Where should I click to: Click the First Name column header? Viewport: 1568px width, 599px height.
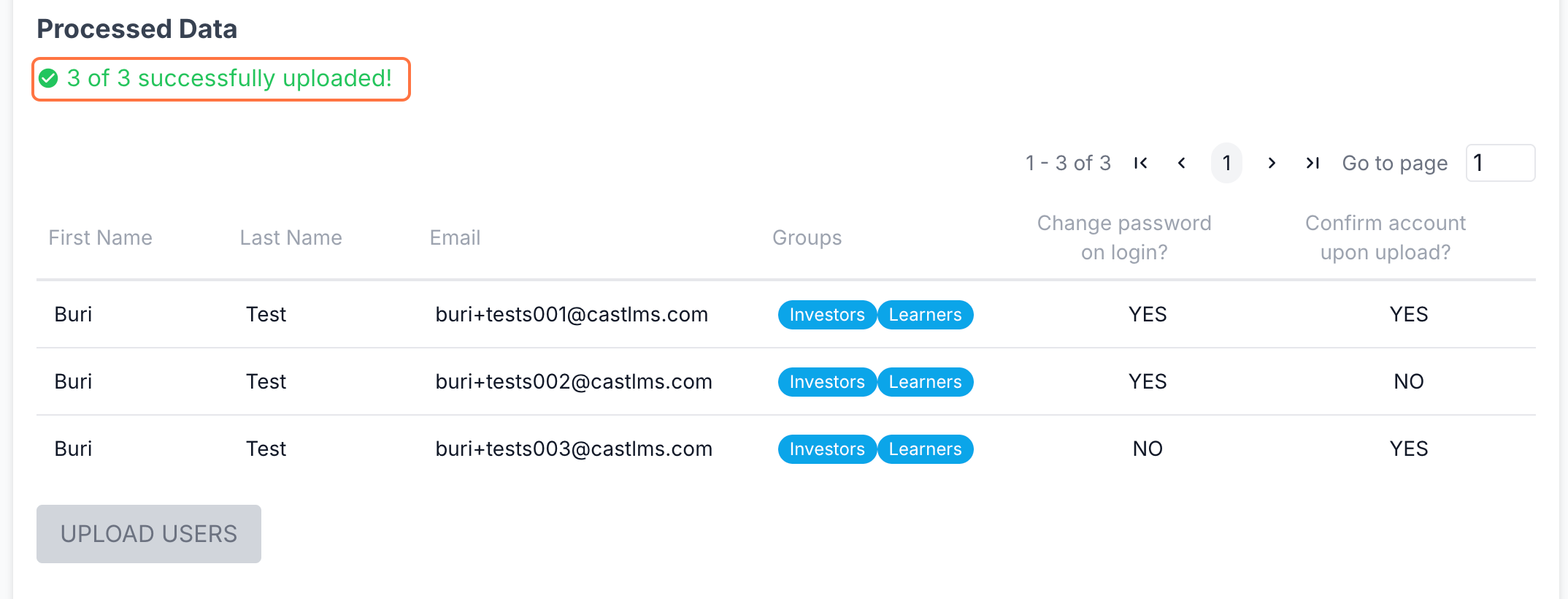click(x=101, y=237)
